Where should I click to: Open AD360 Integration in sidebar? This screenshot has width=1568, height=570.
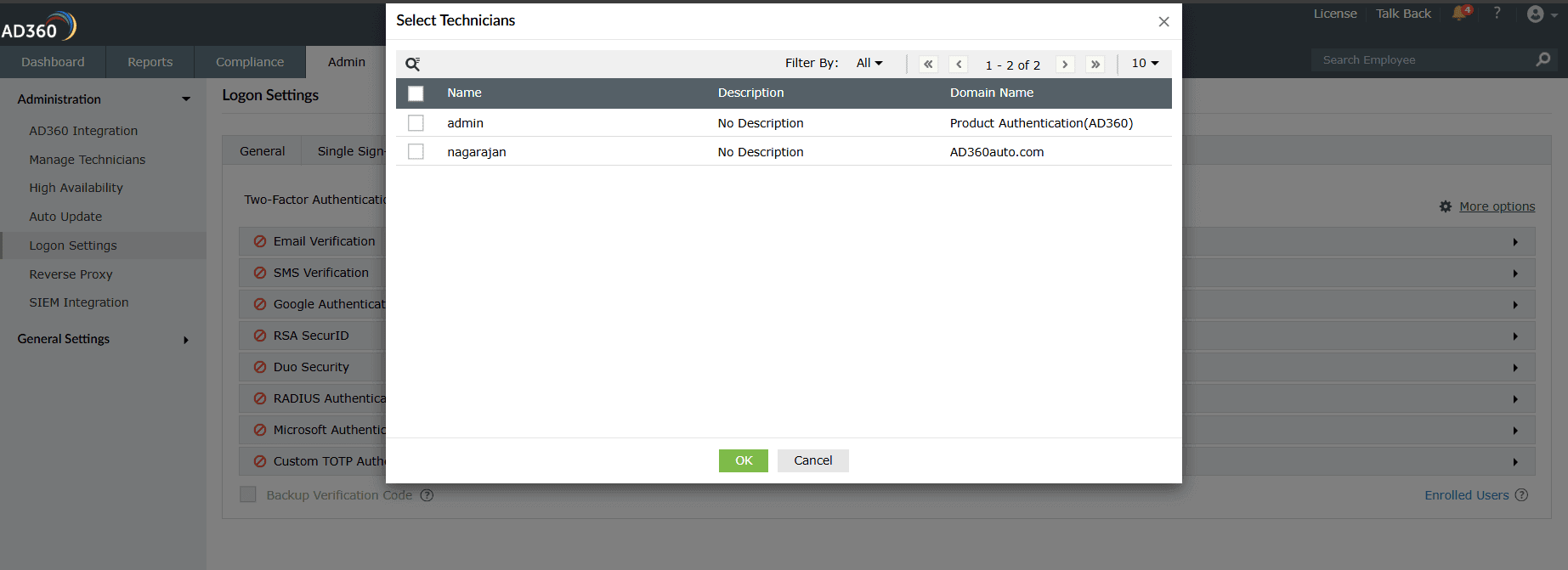click(x=83, y=131)
